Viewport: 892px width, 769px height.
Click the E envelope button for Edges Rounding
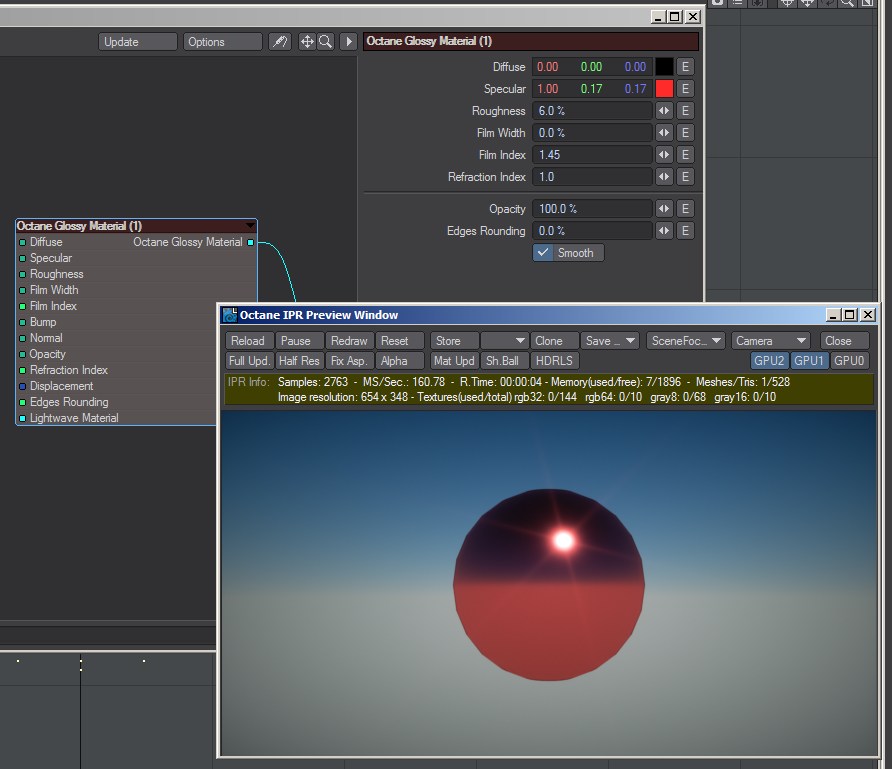click(685, 231)
